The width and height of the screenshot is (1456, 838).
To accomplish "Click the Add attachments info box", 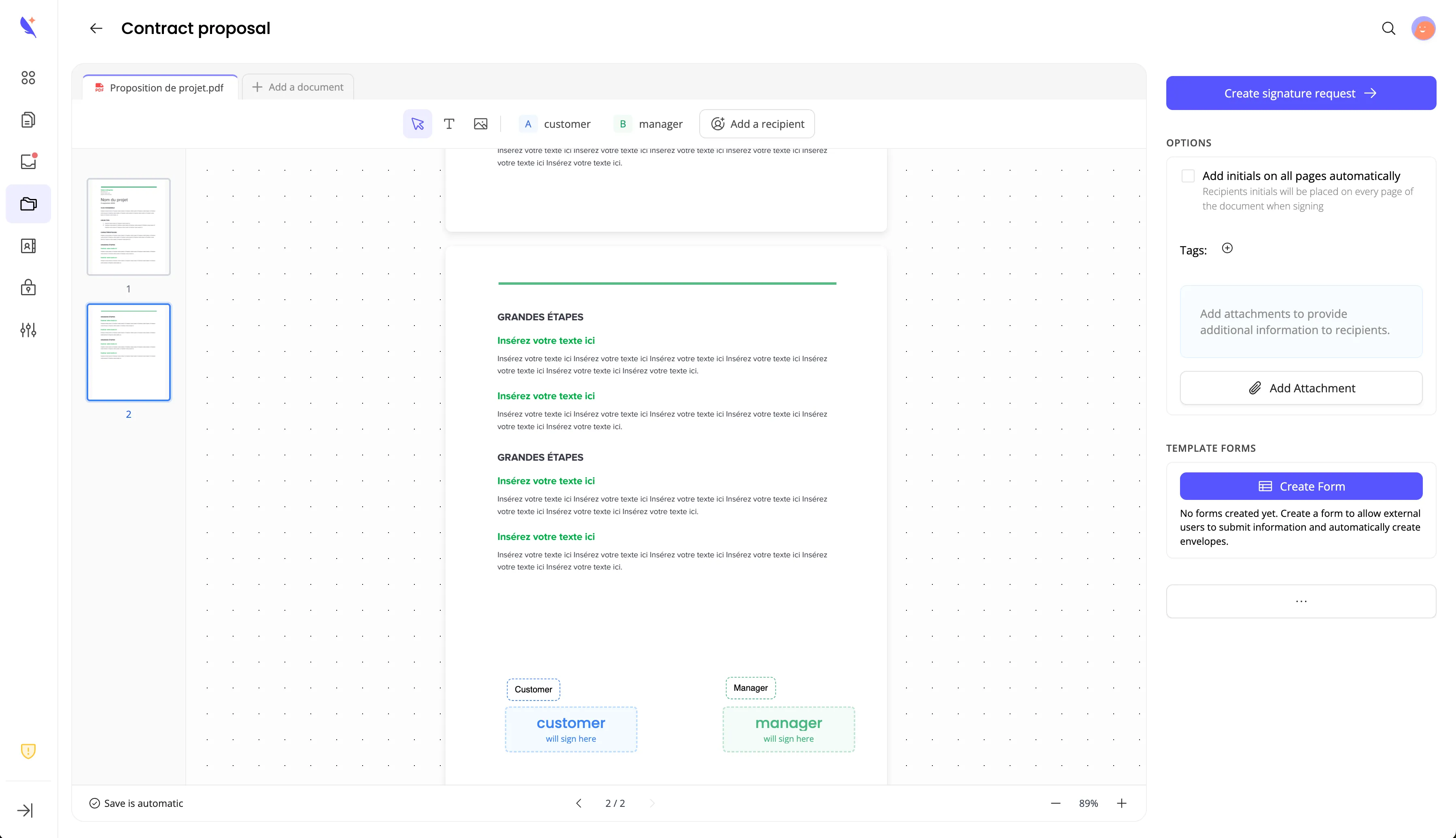I will tap(1301, 322).
